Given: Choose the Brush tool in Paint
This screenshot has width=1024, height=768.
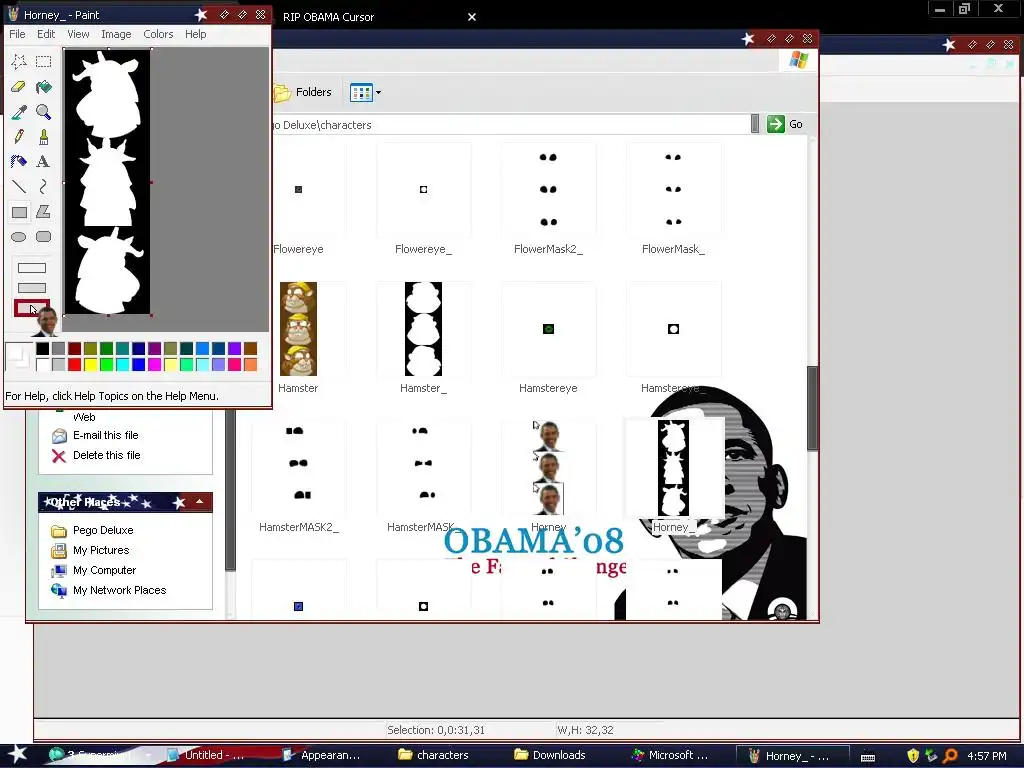Looking at the screenshot, I should [44, 136].
